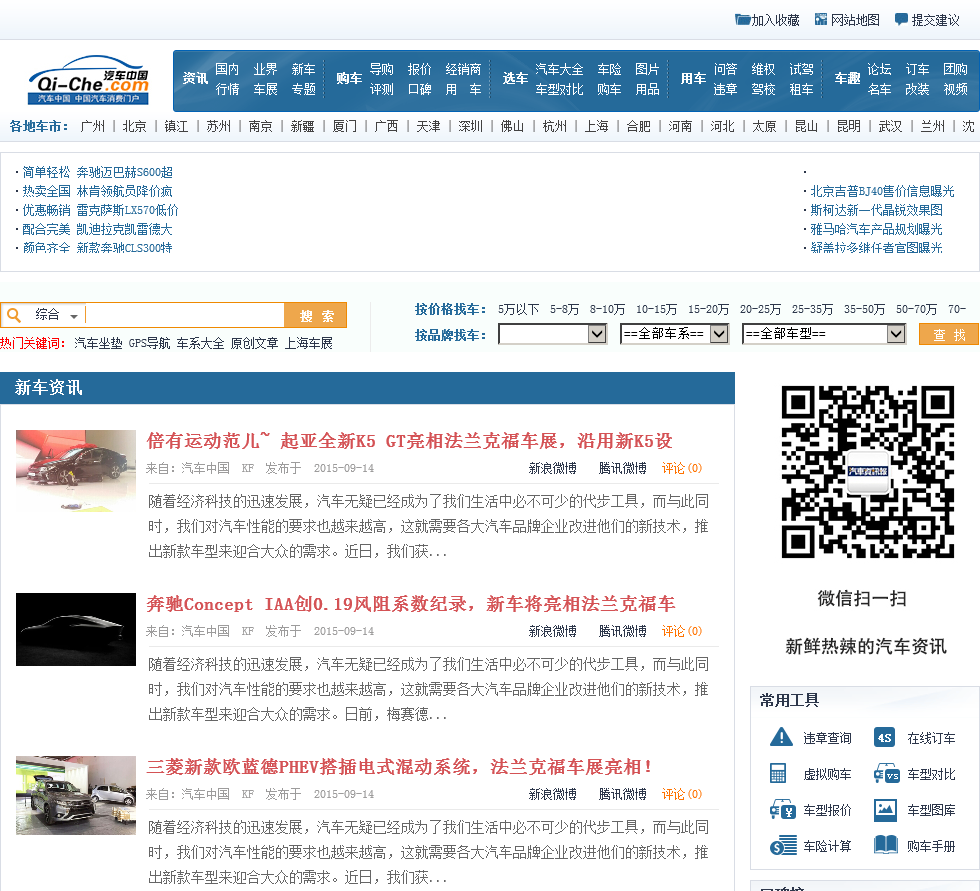Click hot keyword 汽车坐垫

coord(98,343)
